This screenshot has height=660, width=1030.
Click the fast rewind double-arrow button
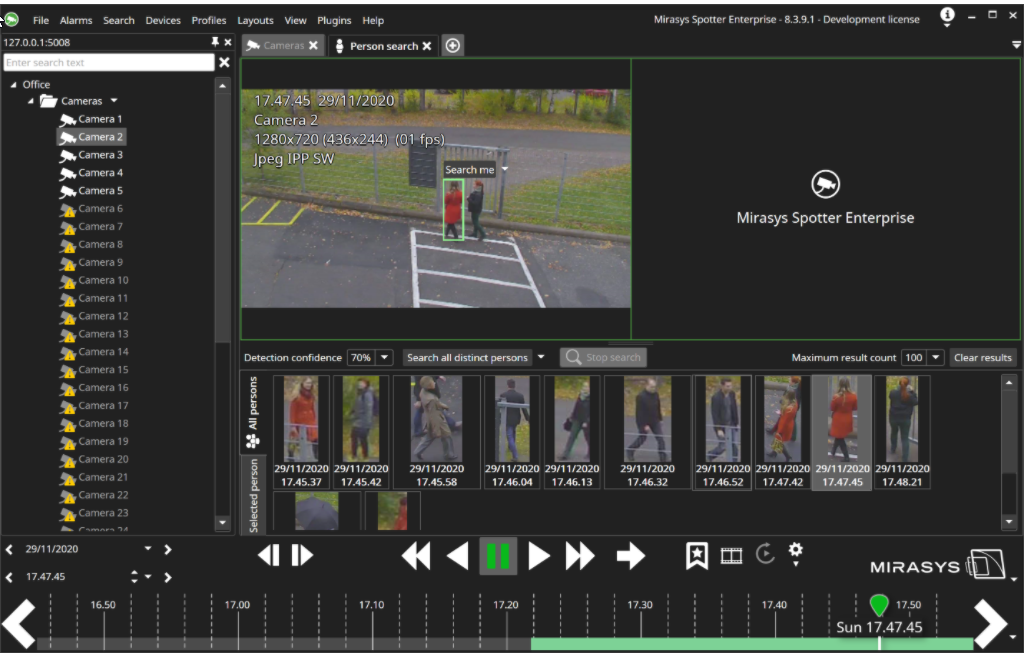(x=416, y=556)
